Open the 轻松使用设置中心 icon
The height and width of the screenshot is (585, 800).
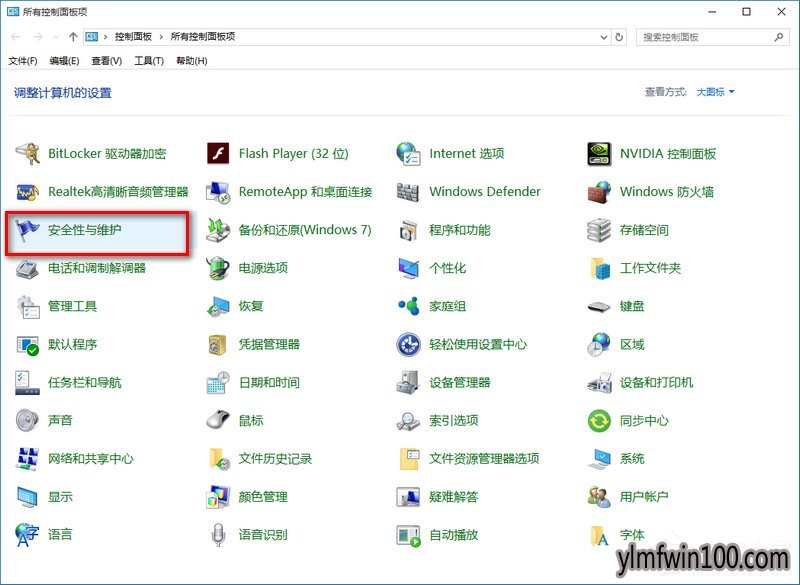click(x=408, y=345)
